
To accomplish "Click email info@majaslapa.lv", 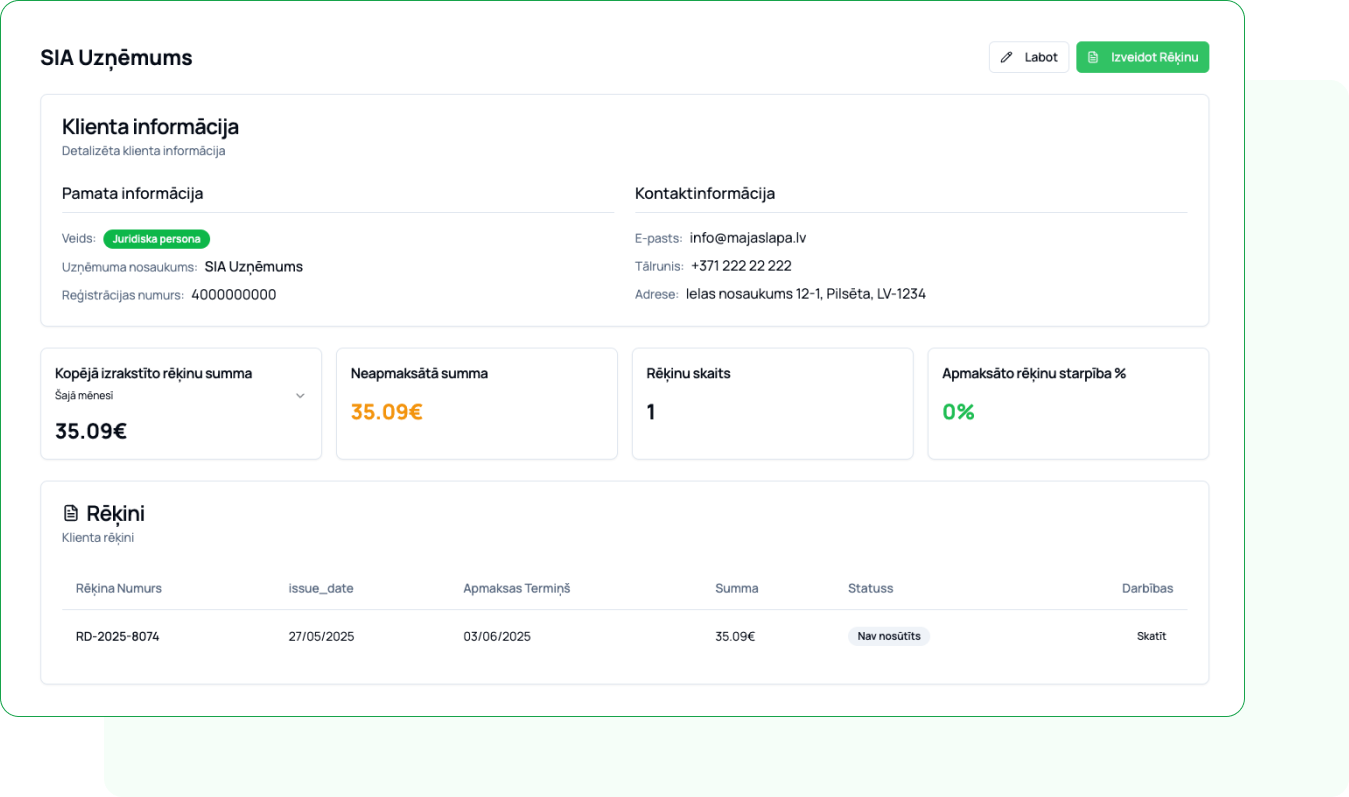I will click(x=748, y=238).
